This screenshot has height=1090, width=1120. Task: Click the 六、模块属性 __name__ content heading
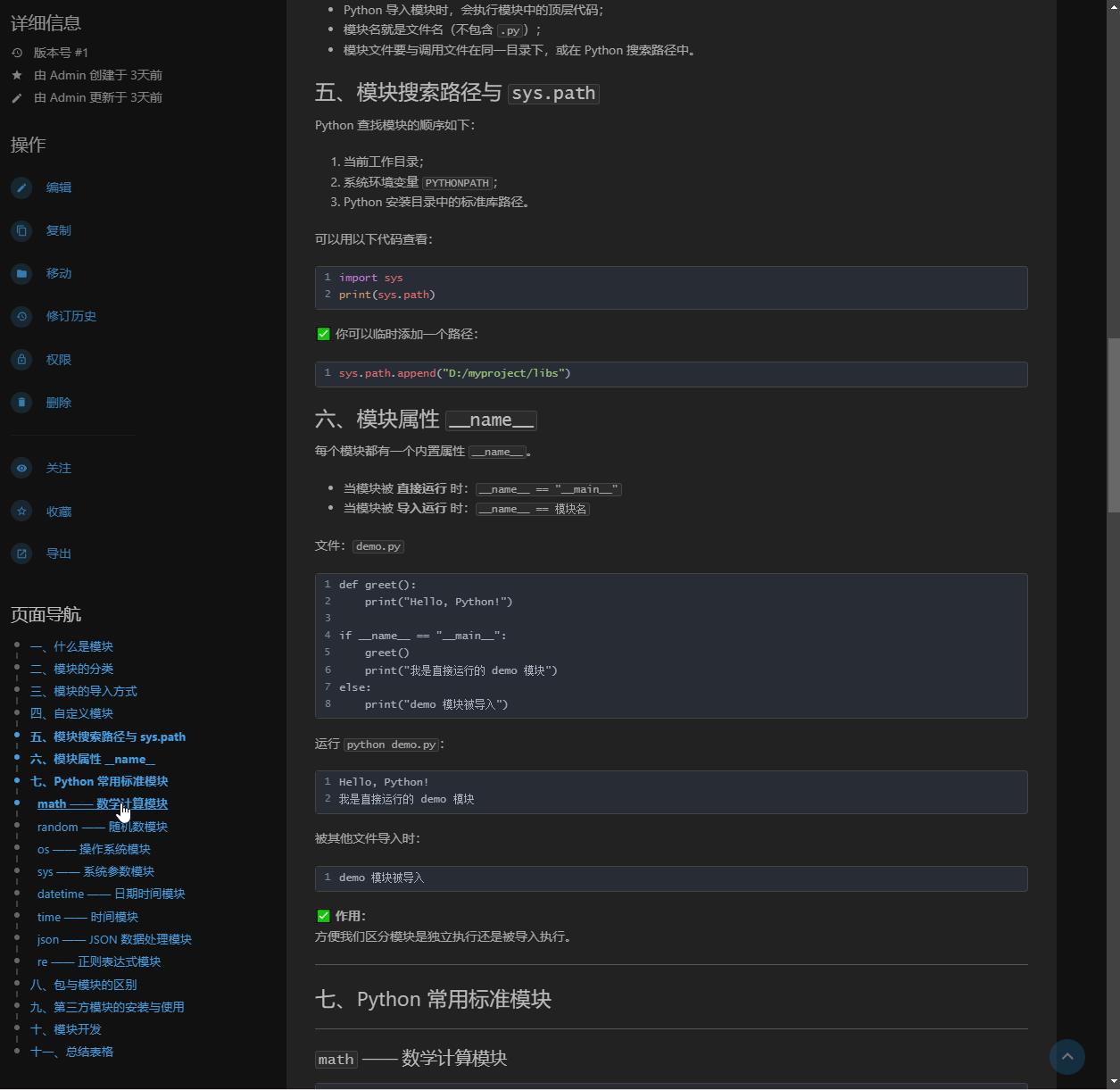[426, 420]
